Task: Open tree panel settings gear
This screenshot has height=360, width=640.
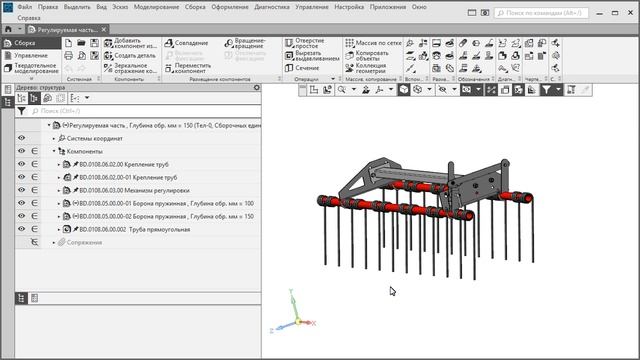Action: tap(256, 87)
